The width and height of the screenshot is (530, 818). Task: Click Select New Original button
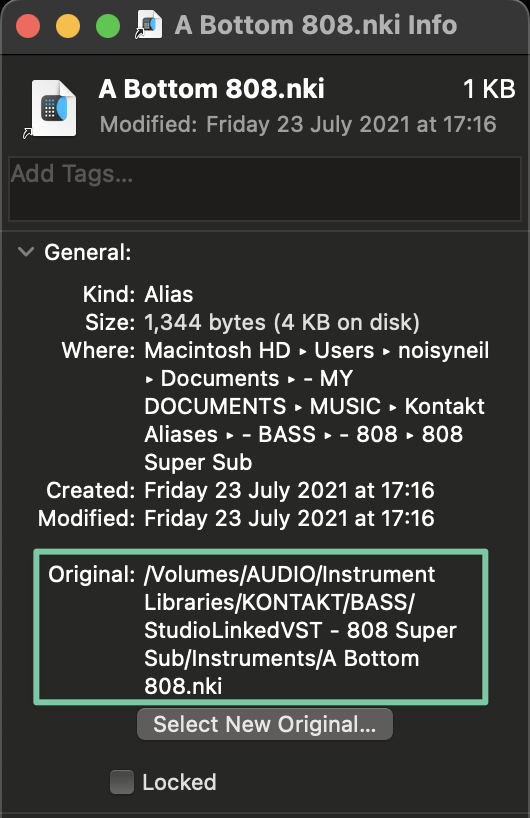[264, 724]
